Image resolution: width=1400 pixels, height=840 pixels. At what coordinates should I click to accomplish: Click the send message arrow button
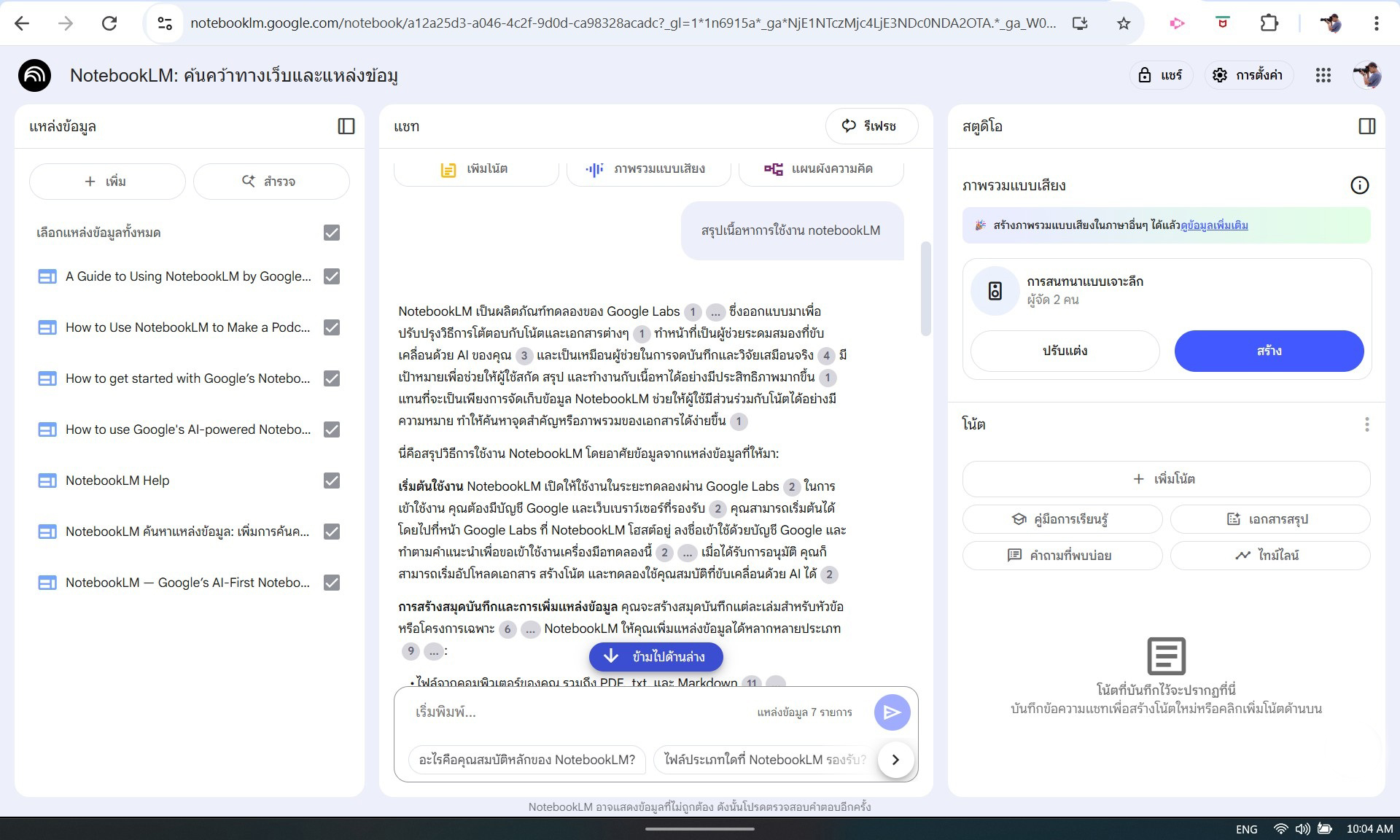click(892, 712)
